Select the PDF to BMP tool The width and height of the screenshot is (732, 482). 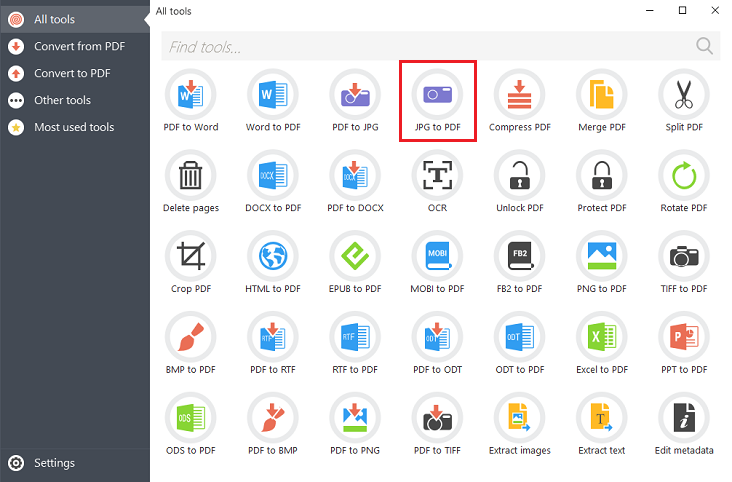(273, 425)
